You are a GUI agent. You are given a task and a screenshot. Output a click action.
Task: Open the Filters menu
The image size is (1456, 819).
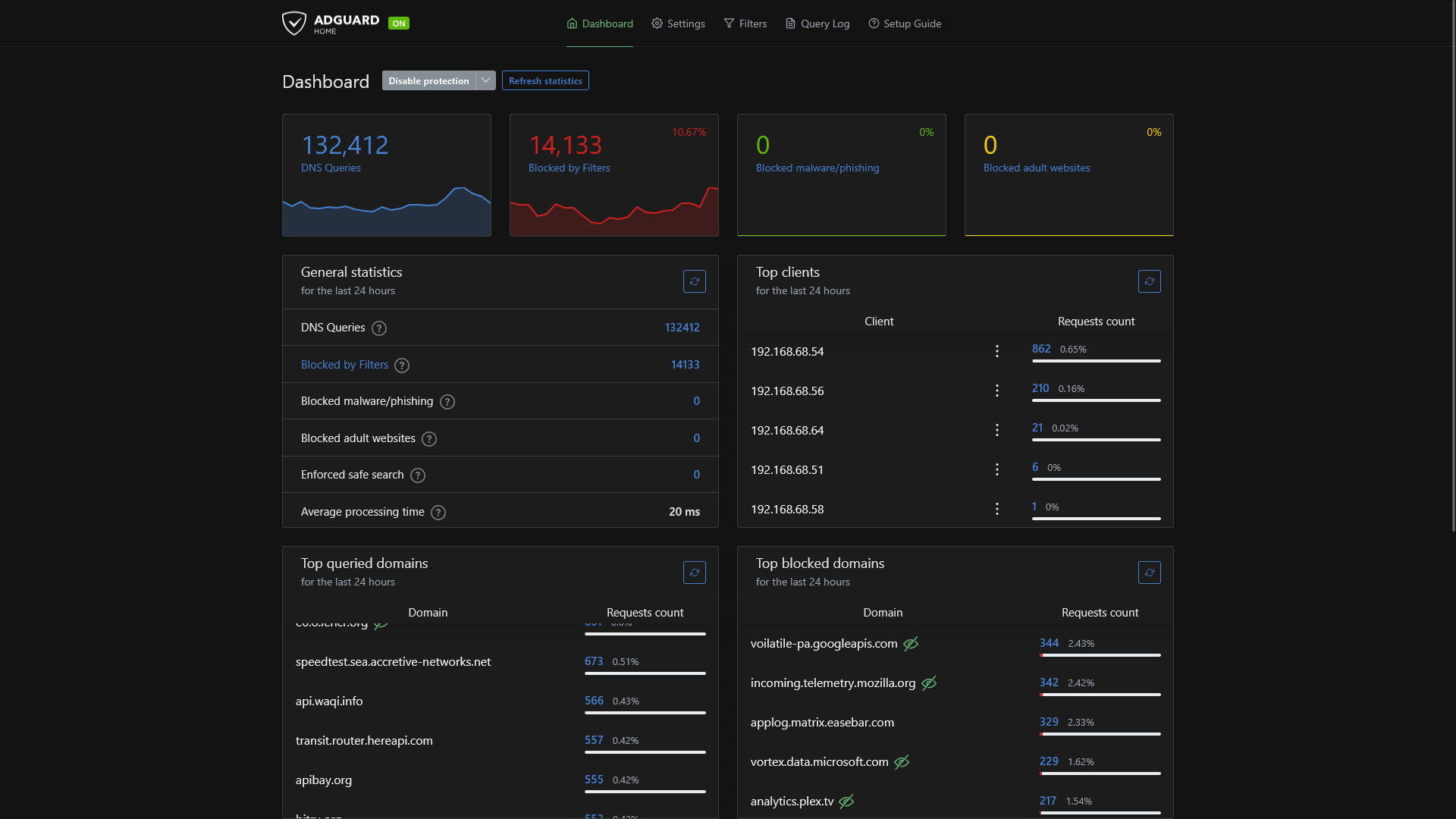click(x=745, y=24)
